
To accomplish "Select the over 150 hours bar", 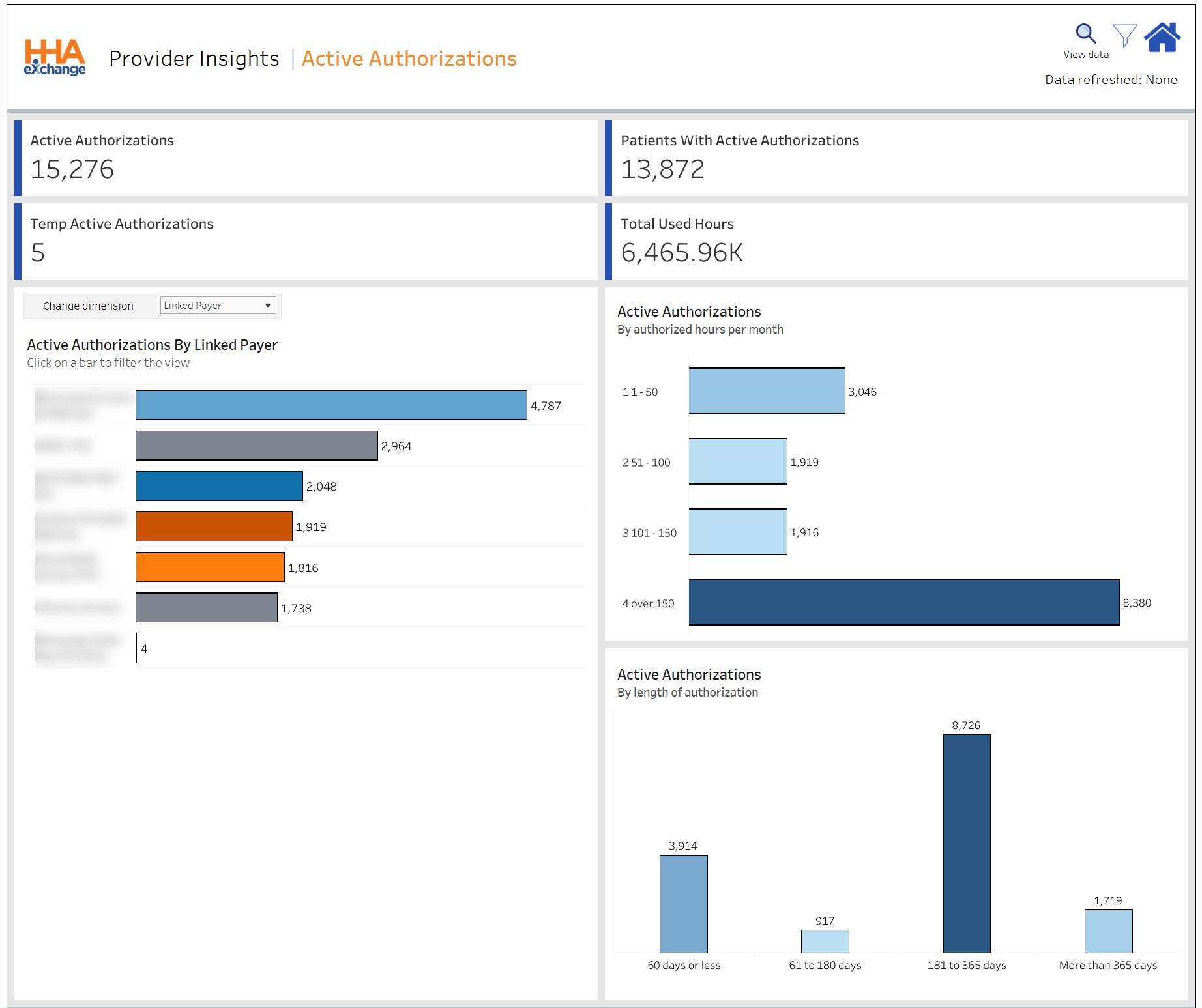I will click(x=903, y=602).
